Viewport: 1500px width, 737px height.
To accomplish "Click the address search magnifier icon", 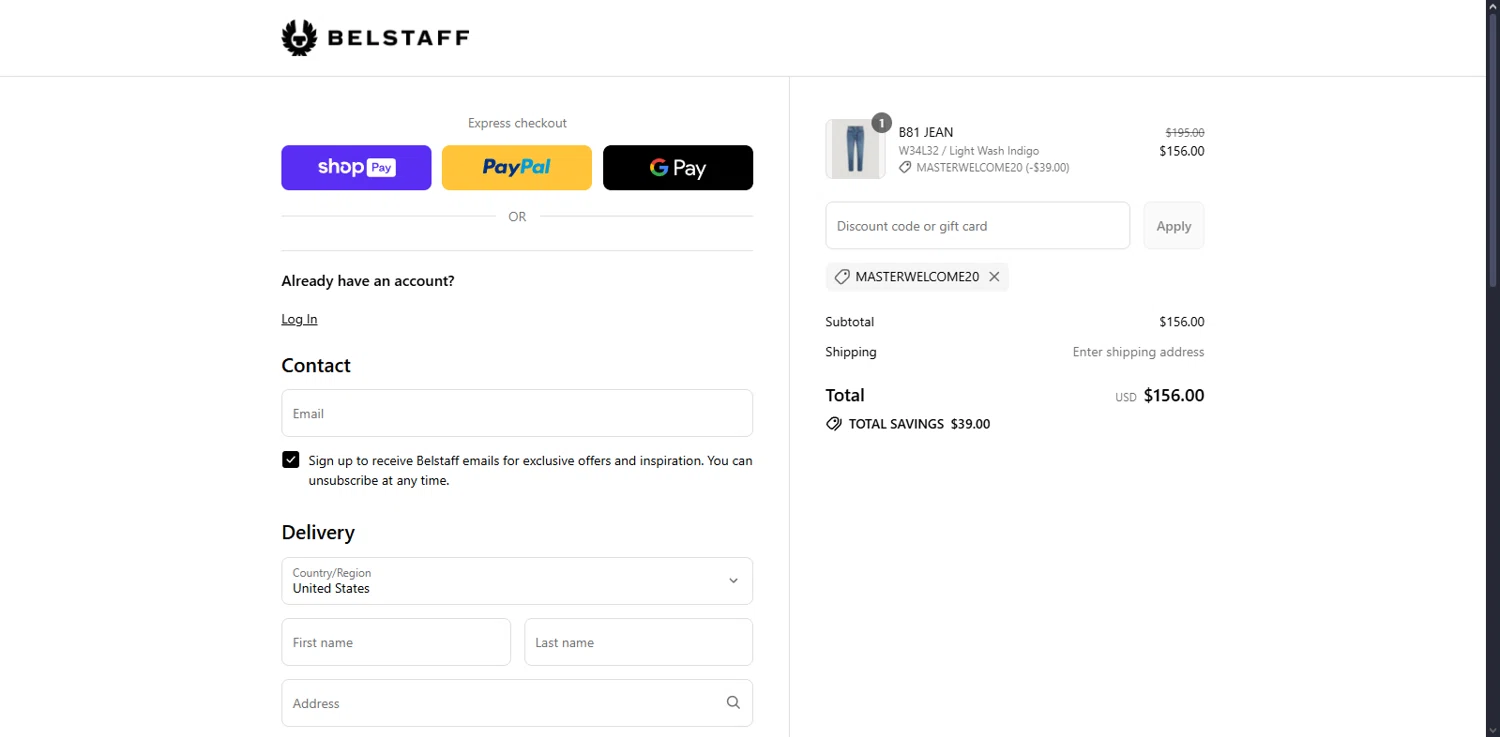I will click(733, 703).
